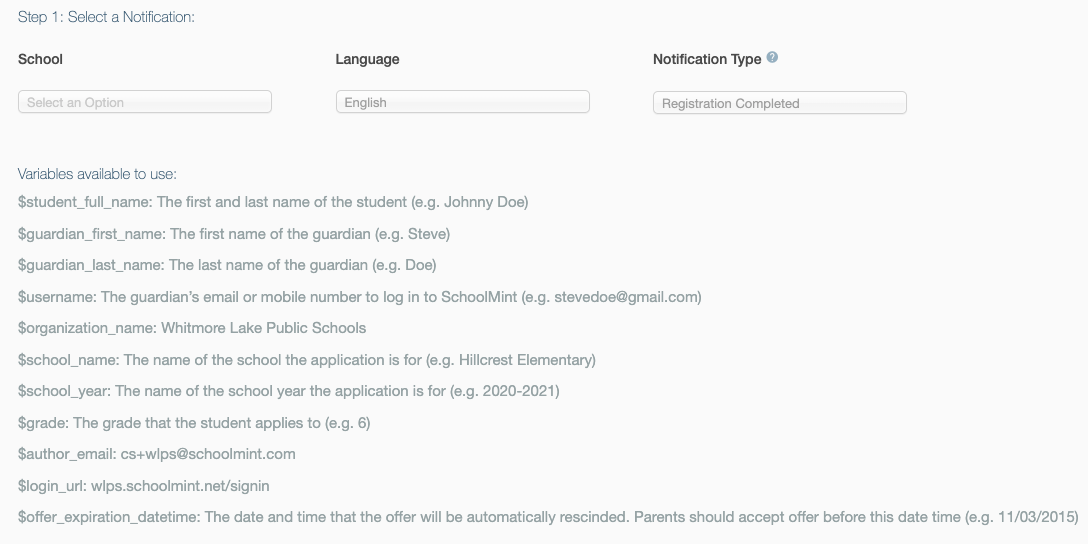The height and width of the screenshot is (544, 1088).
Task: Click the $guardian_first_name variable line
Action: click(x=234, y=234)
